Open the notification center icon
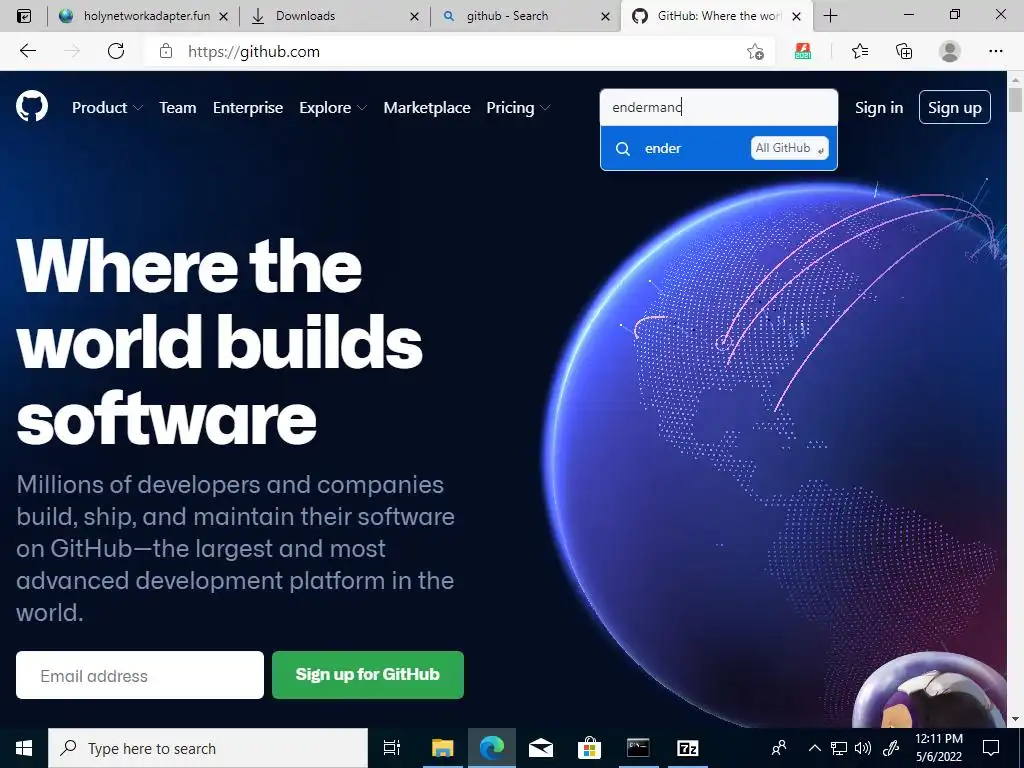Viewport: 1024px width, 768px height. [x=991, y=748]
